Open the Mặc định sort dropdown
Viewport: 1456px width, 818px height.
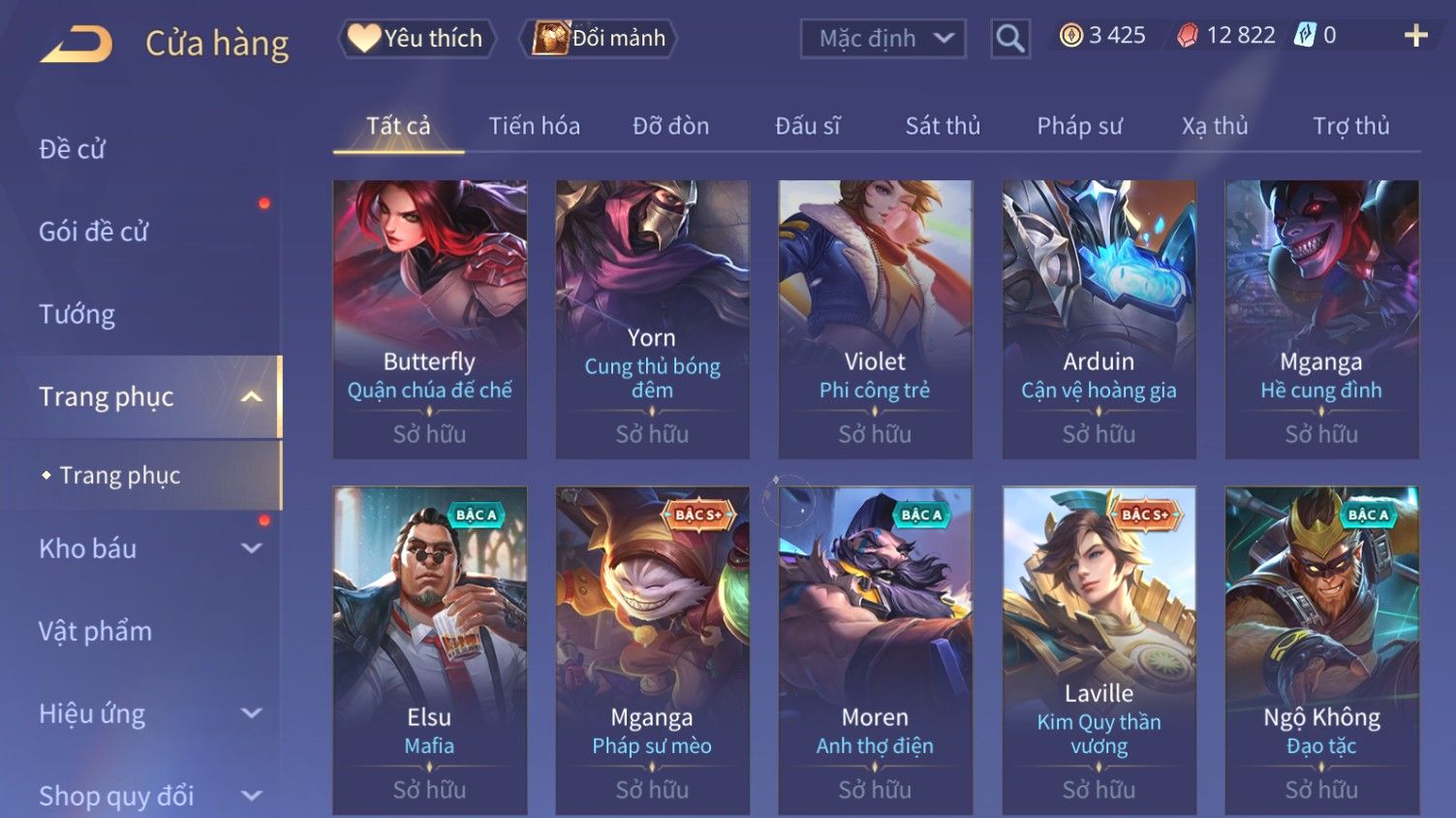883,39
